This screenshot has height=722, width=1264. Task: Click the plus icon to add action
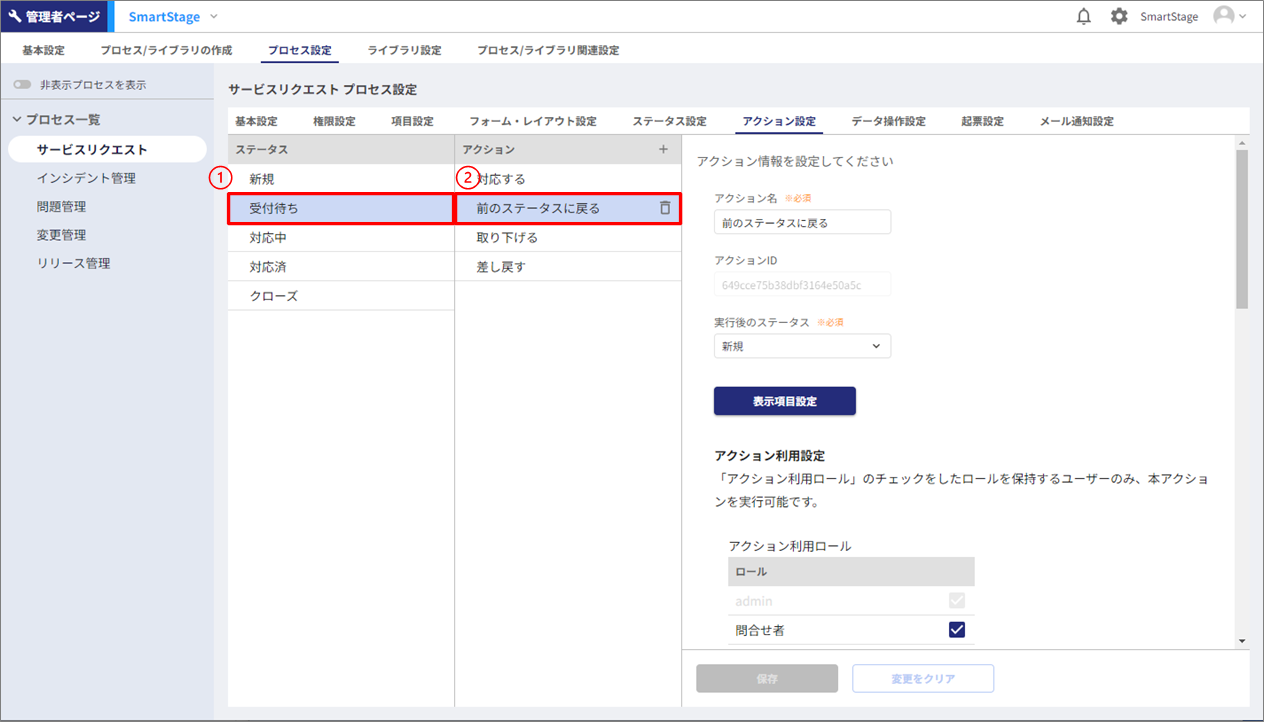663,149
